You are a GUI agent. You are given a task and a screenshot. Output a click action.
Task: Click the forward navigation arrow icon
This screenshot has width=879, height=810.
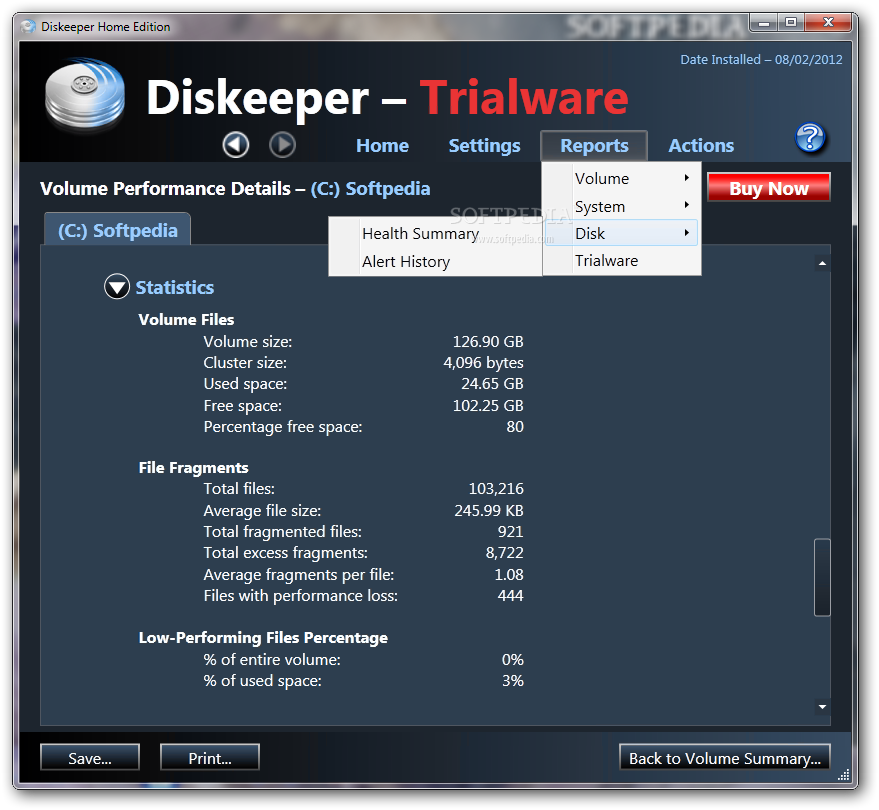pos(282,145)
